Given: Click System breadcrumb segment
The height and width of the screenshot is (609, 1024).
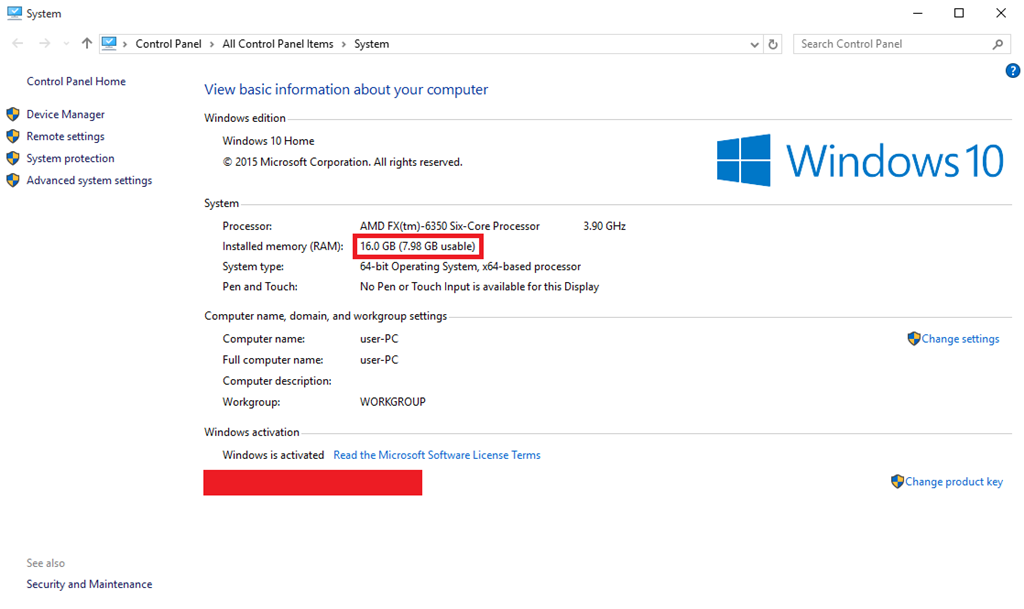Looking at the screenshot, I should tap(372, 44).
